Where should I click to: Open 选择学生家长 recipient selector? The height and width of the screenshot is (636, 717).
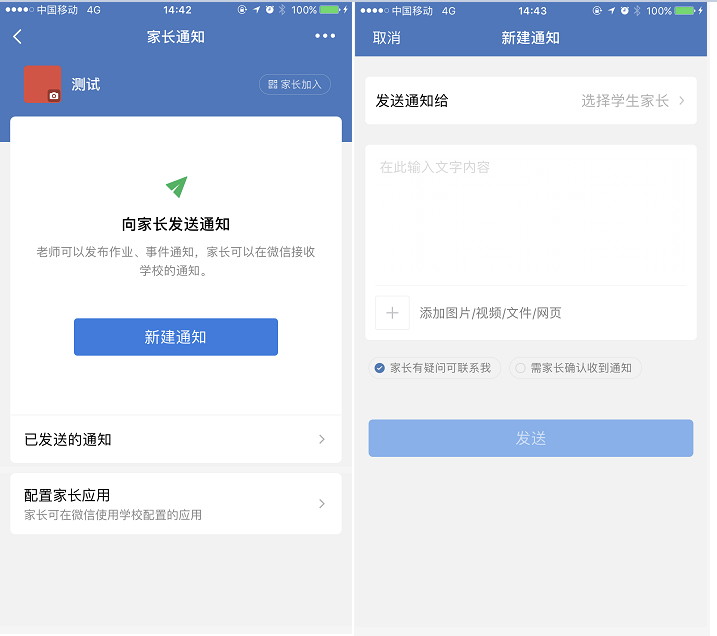[x=633, y=101]
